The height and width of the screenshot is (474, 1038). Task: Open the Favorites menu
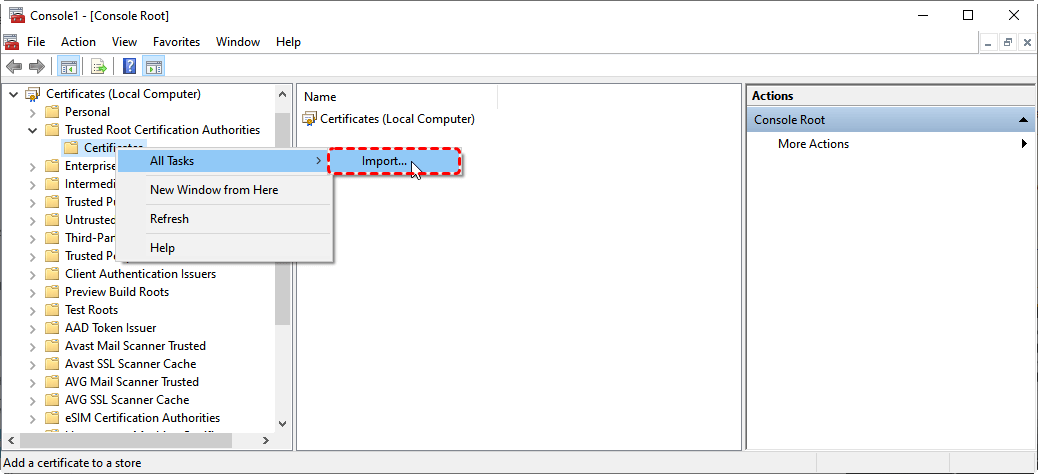176,42
